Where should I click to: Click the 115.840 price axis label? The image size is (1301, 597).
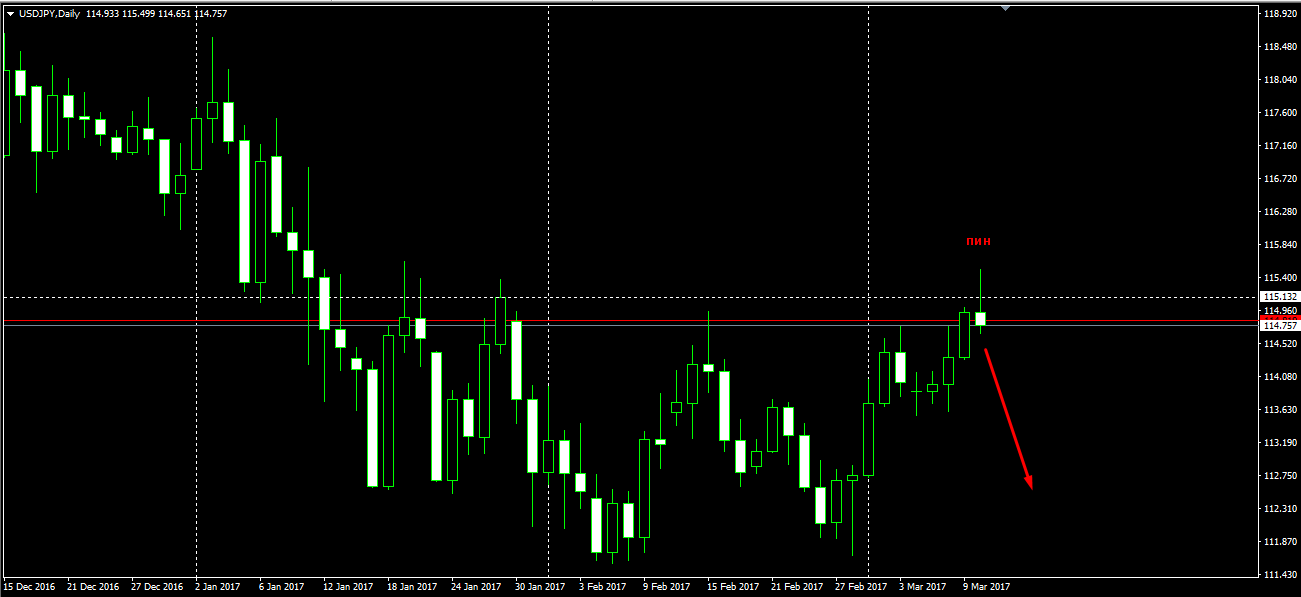(1280, 245)
